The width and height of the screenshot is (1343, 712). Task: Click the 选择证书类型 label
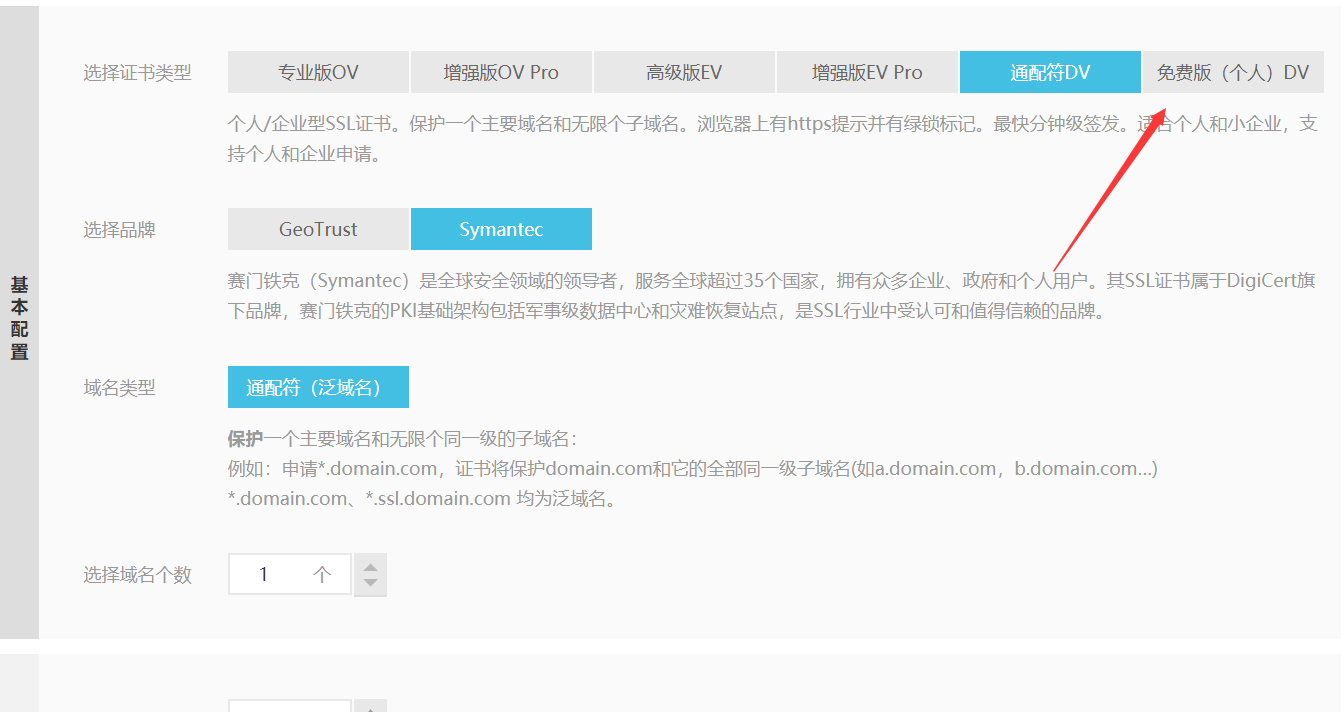[137, 73]
